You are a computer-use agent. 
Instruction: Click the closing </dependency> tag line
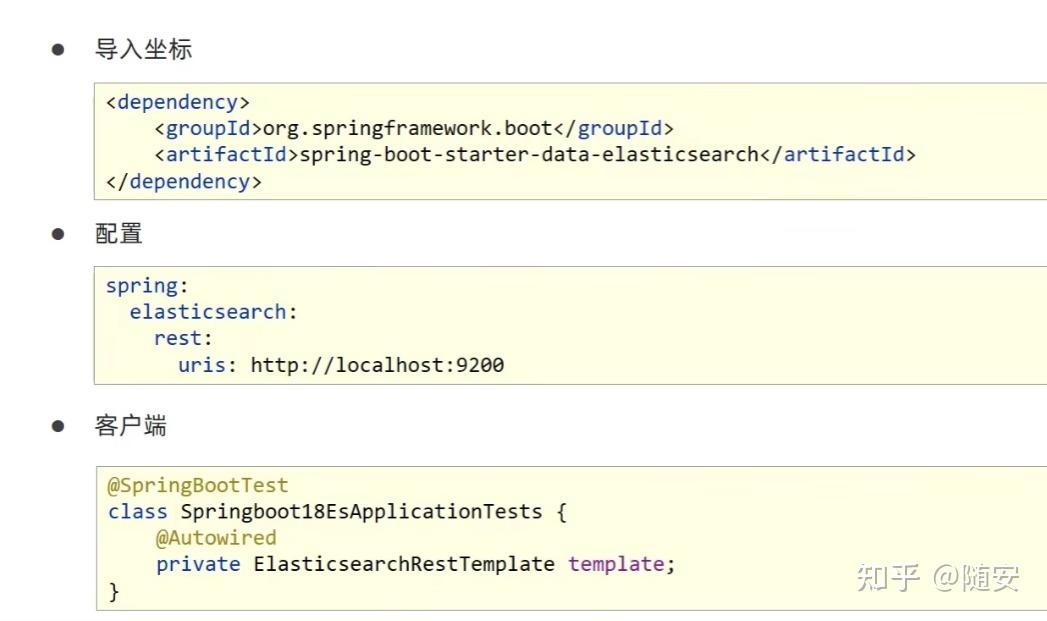point(184,182)
